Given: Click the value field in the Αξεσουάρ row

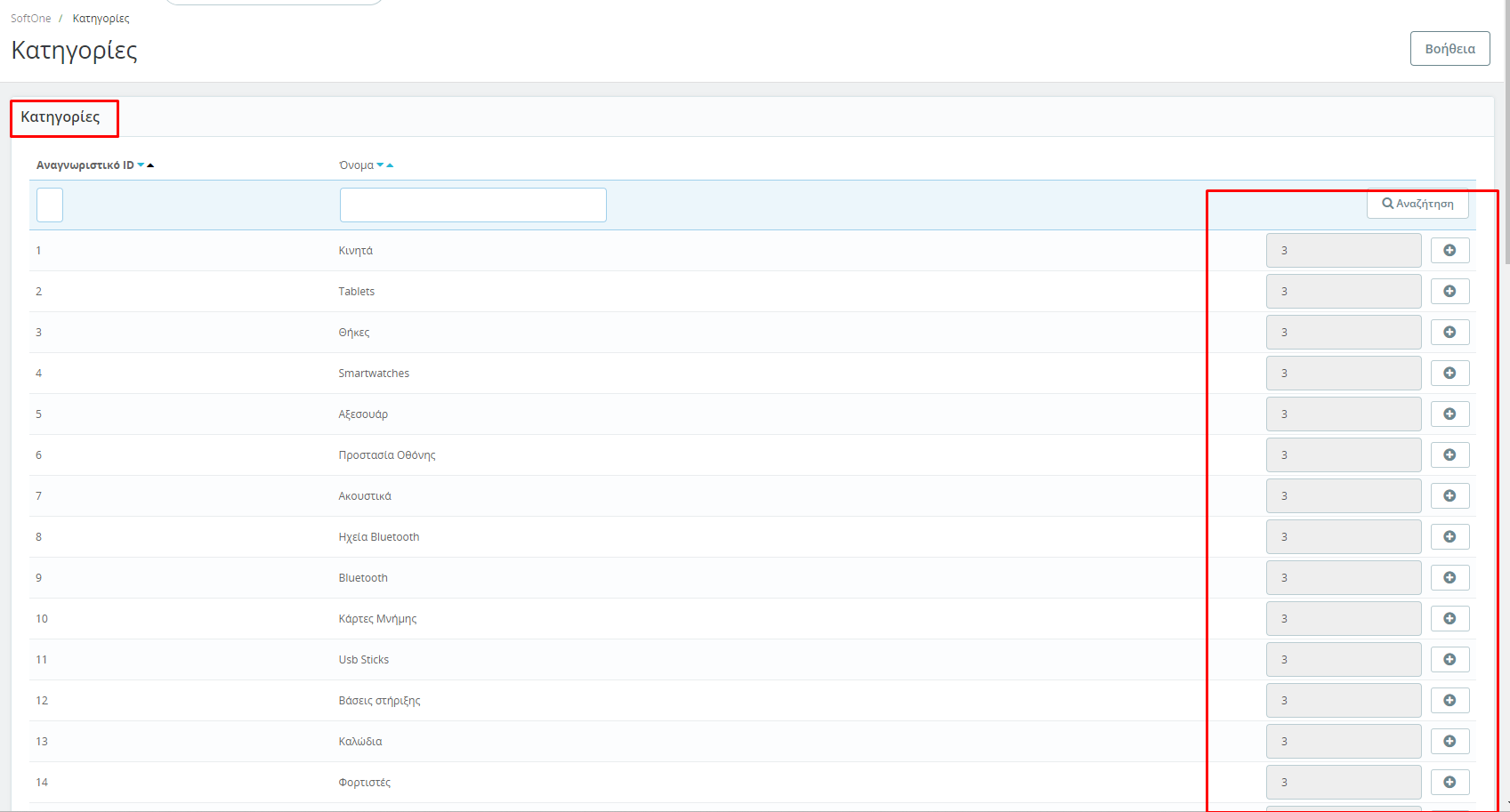Looking at the screenshot, I should (1344, 414).
